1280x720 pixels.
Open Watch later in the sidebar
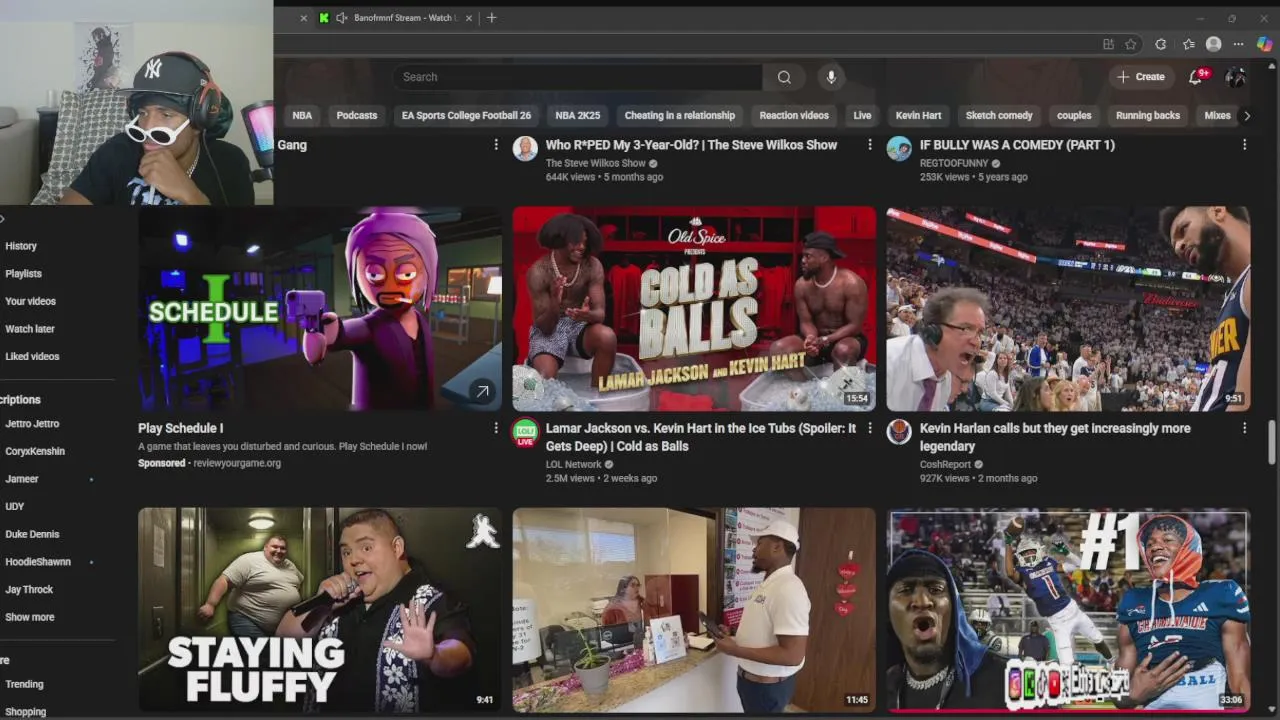pyautogui.click(x=30, y=329)
